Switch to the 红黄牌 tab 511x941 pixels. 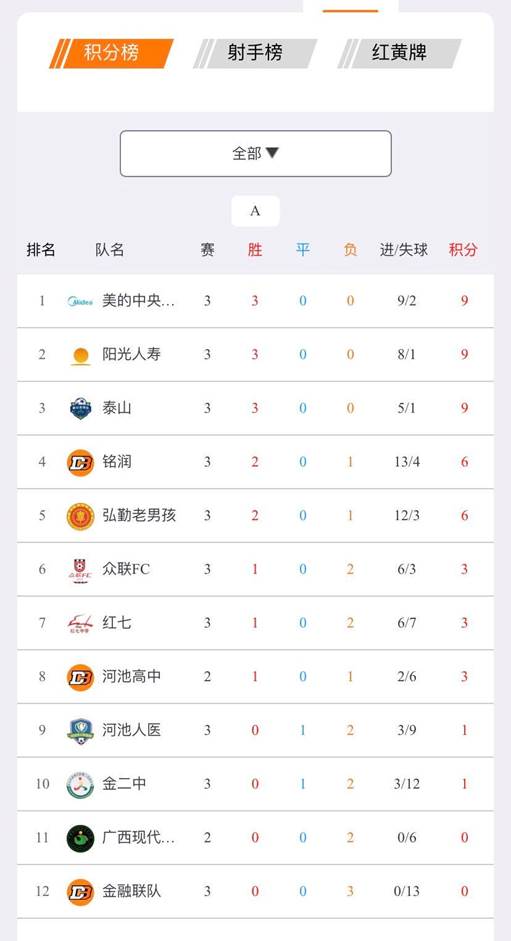pyautogui.click(x=399, y=53)
